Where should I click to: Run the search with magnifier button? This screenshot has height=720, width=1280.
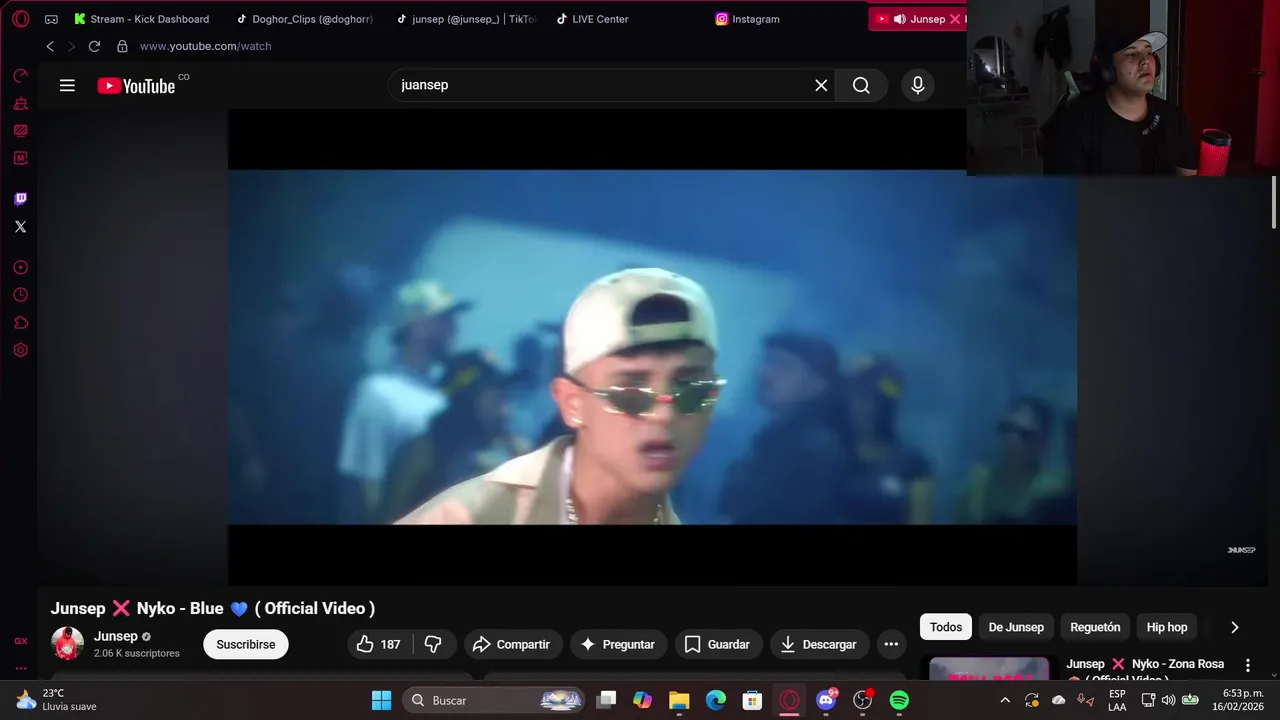click(861, 85)
